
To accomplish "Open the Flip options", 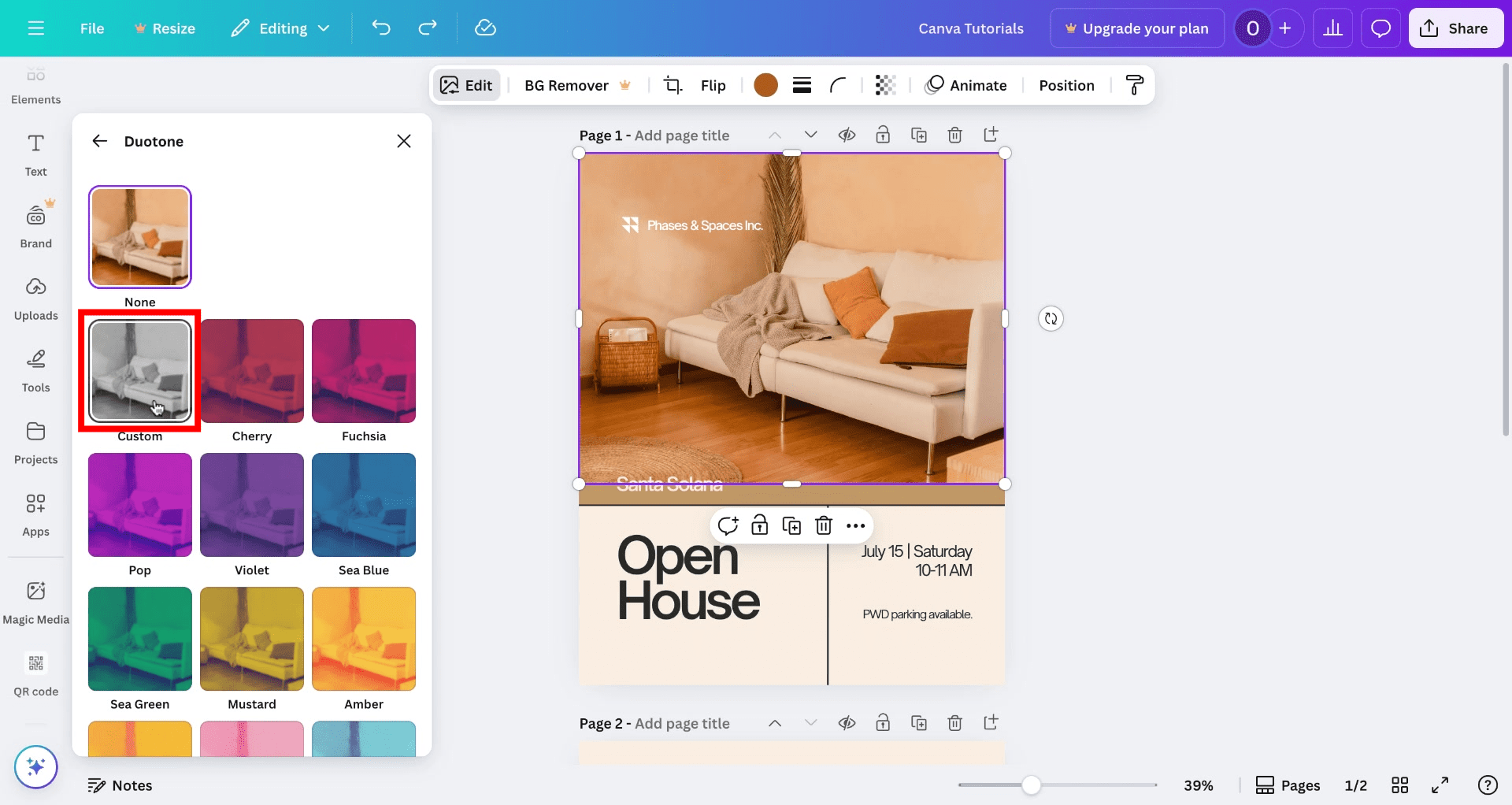I will [x=713, y=85].
